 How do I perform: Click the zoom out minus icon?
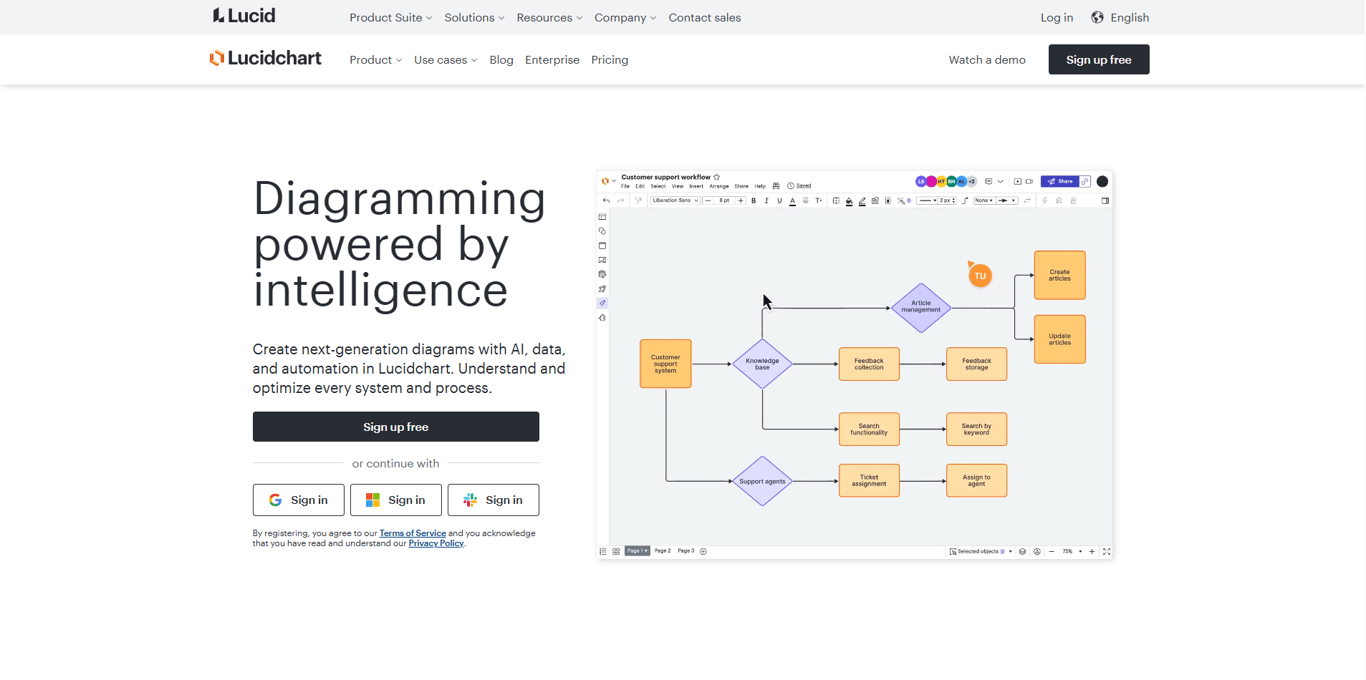click(x=1051, y=552)
